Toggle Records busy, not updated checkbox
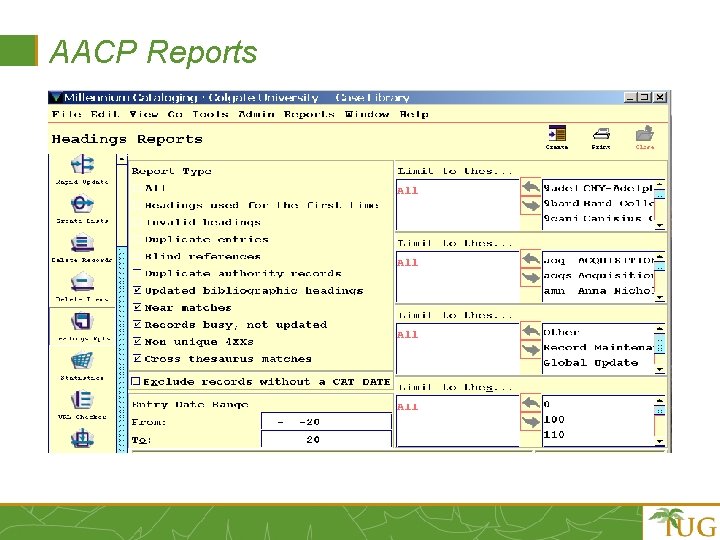720x540 pixels. point(137,325)
